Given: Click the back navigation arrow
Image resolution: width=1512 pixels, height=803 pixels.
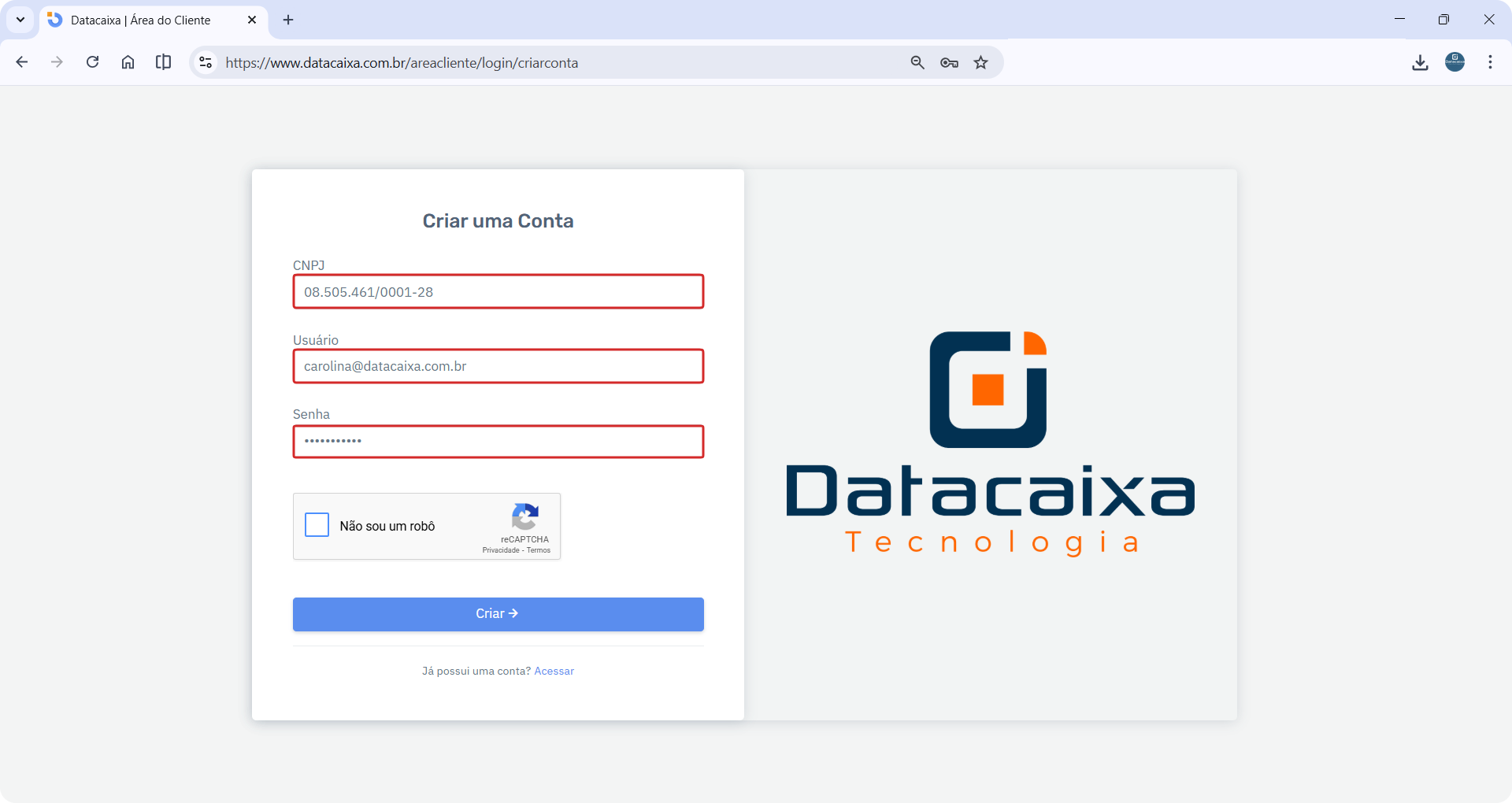Looking at the screenshot, I should pyautogui.click(x=21, y=62).
